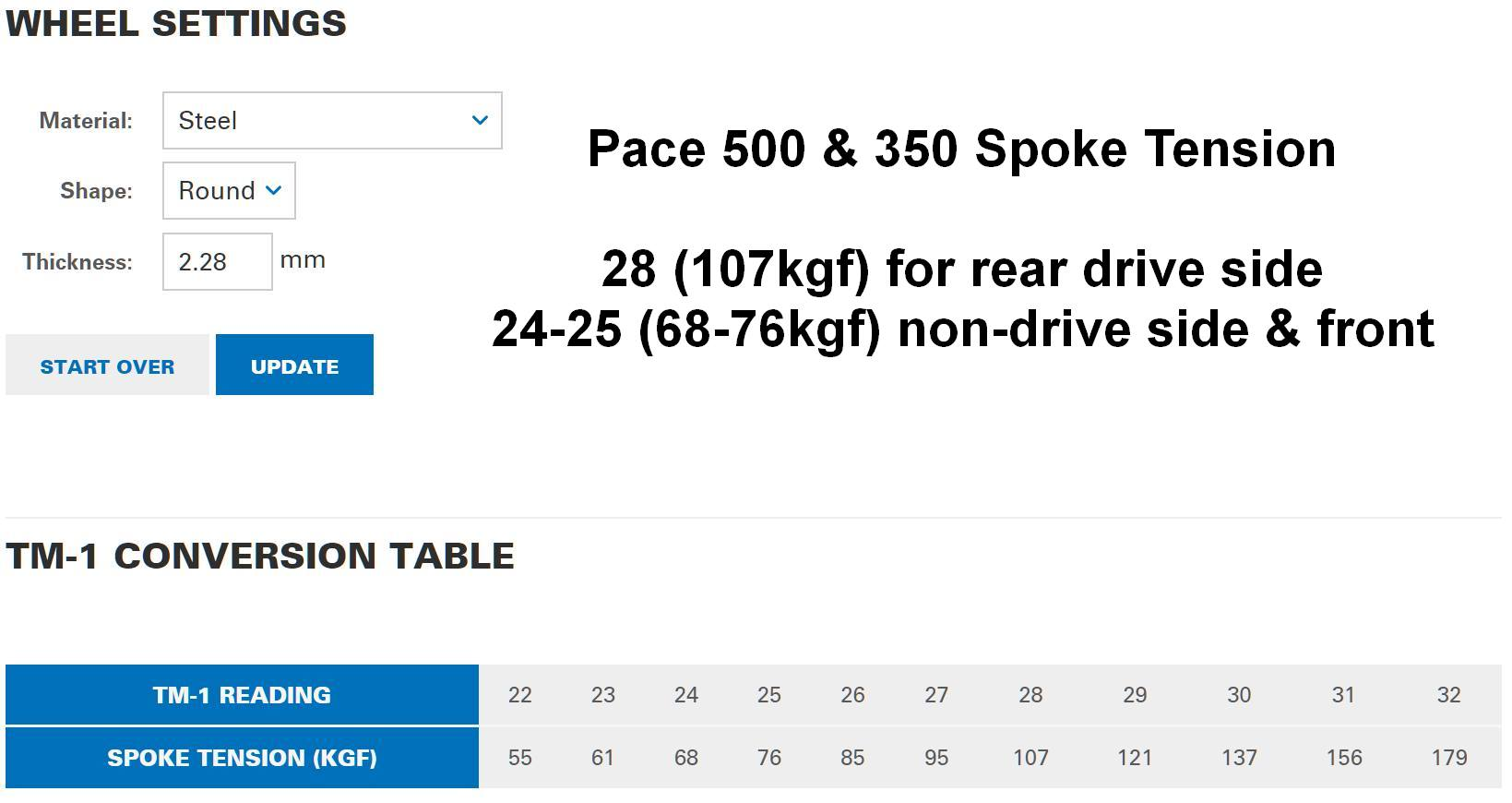Select the TM-1 READING header cell
The width and height of the screenshot is (1512, 803).
coord(242,695)
